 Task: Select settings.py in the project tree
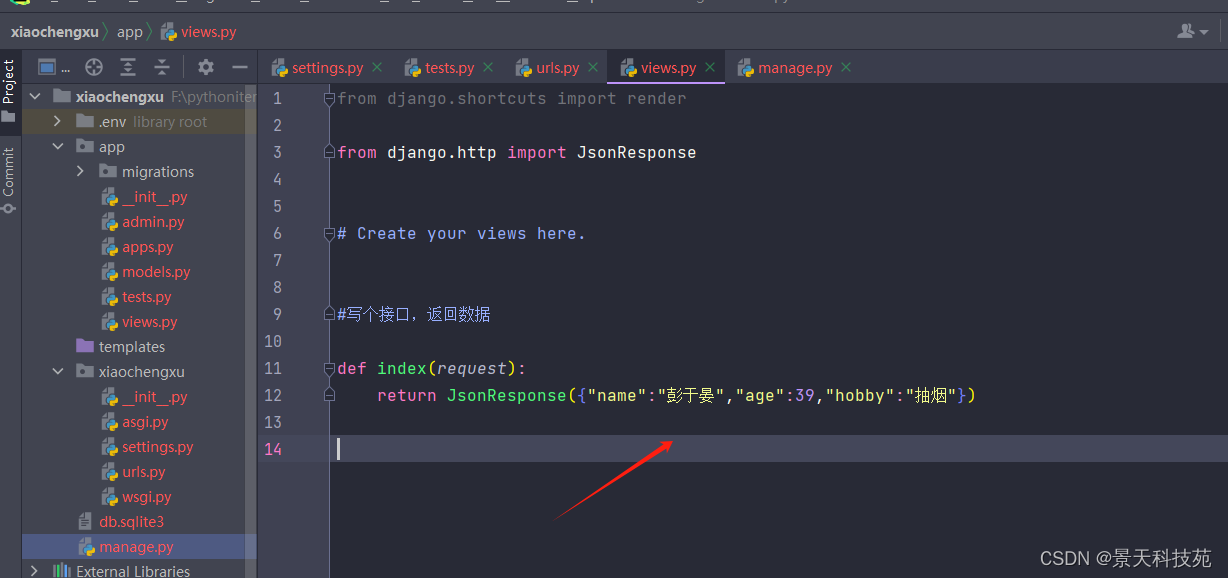pos(158,447)
